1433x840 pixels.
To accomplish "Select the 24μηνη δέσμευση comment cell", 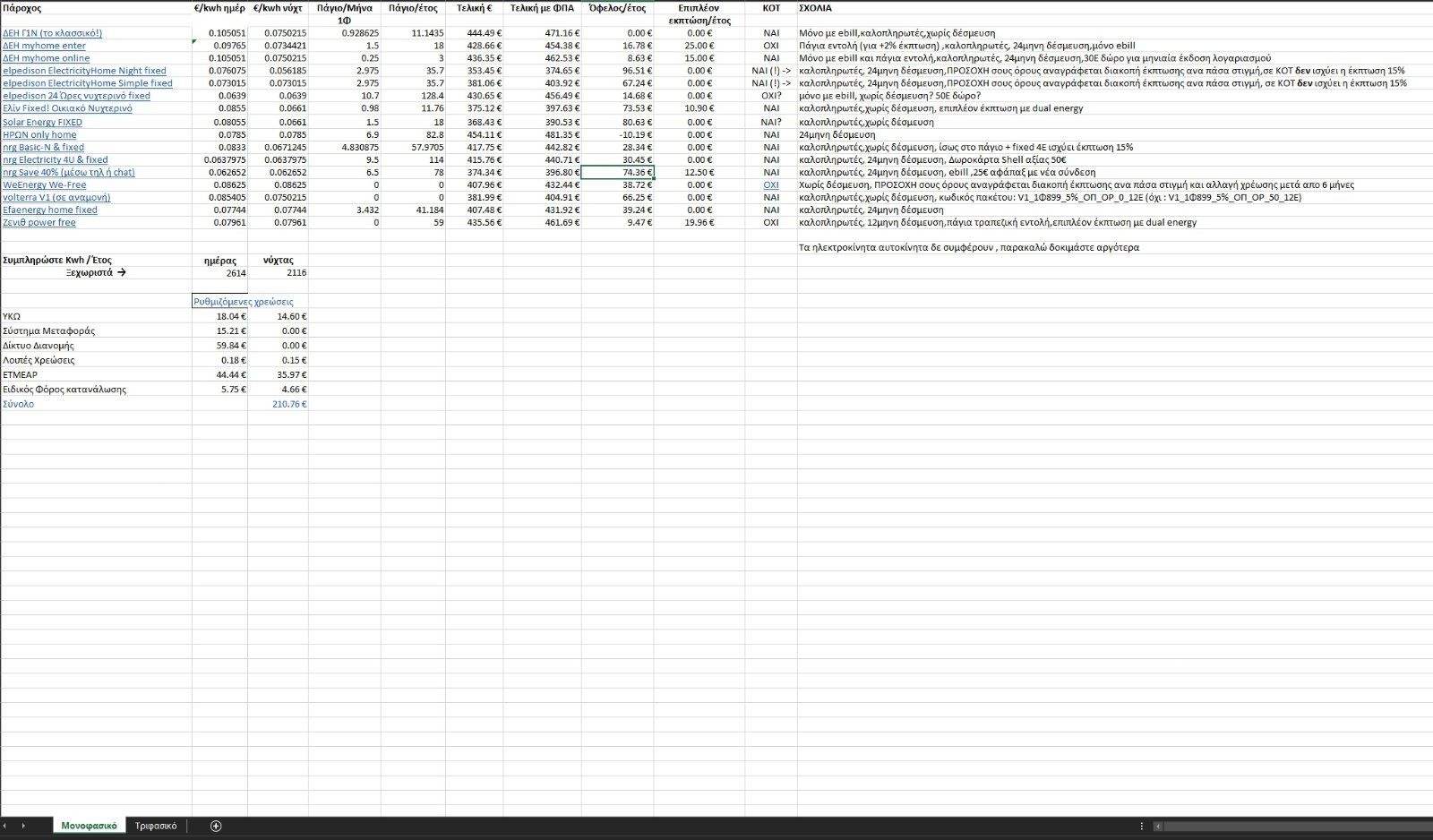I will pos(1114,135).
